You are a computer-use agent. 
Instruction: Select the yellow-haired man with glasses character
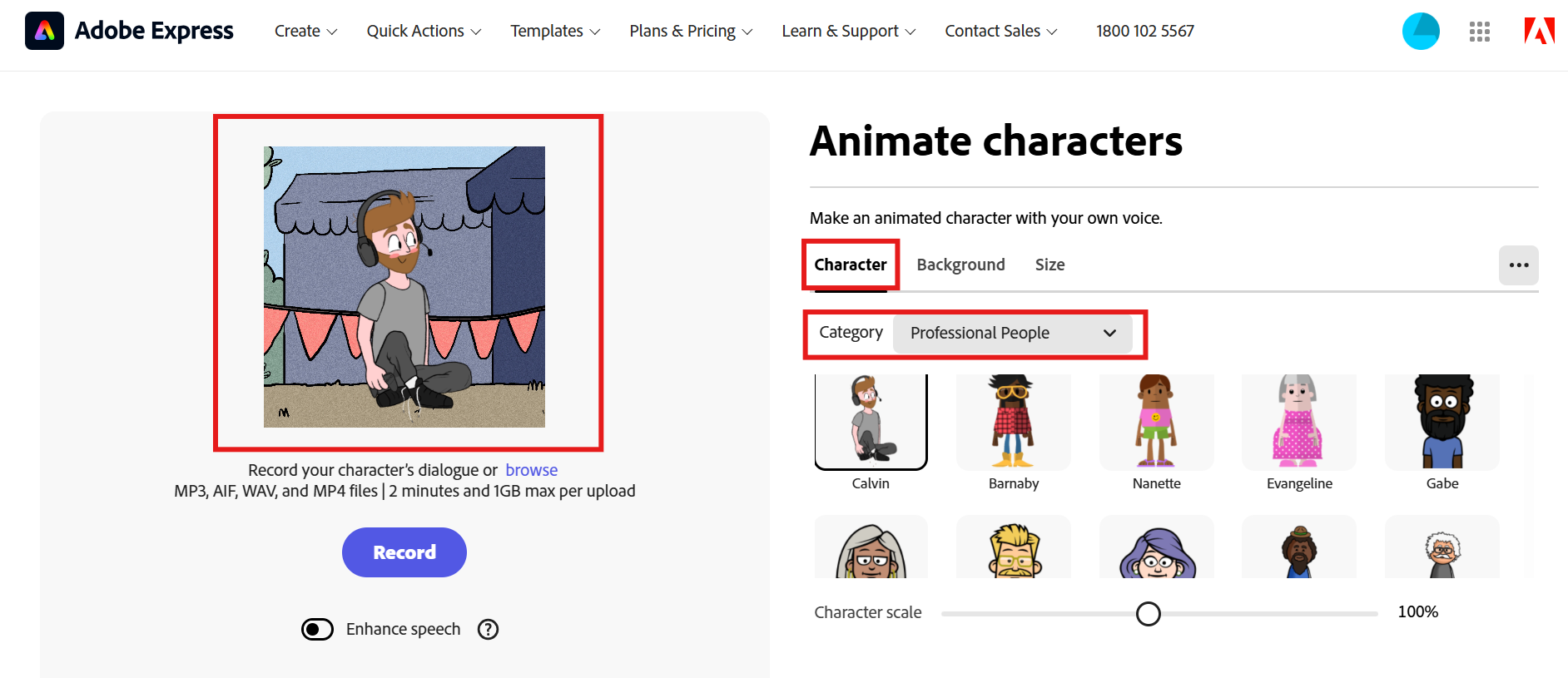[1014, 547]
